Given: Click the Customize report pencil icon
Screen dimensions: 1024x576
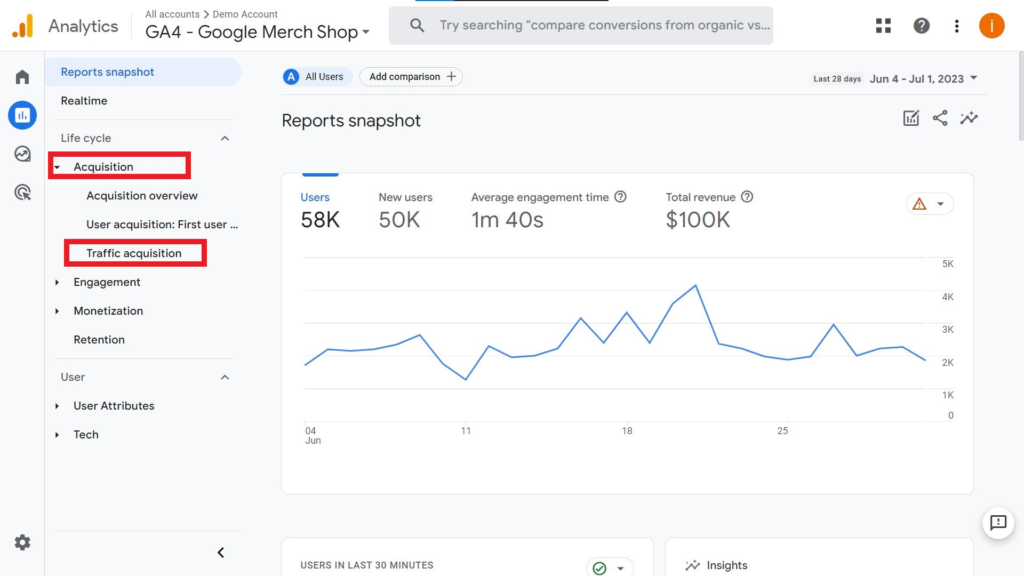Looking at the screenshot, I should pos(910,117).
